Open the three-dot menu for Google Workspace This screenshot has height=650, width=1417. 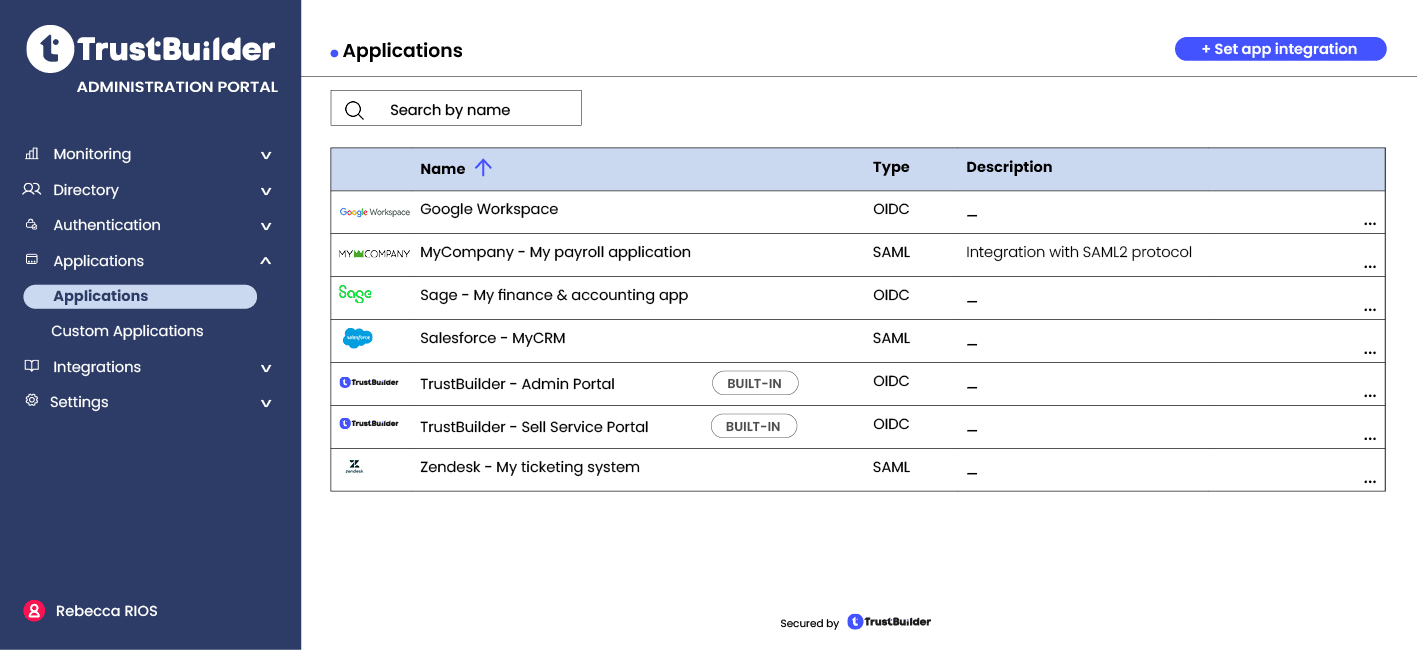pyautogui.click(x=1370, y=225)
